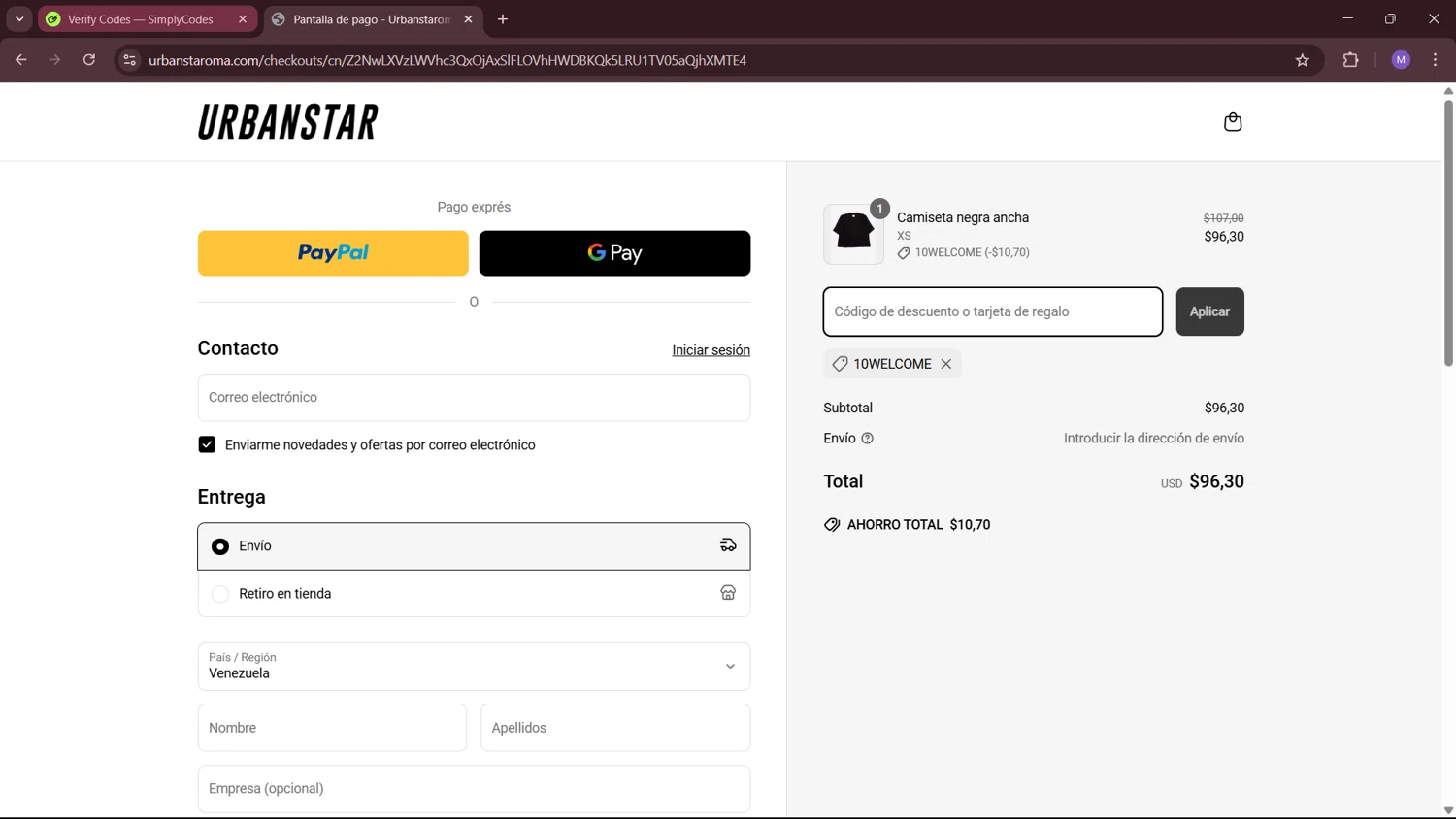
Task: Select the Envío delivery radio option
Action: pyautogui.click(x=220, y=546)
